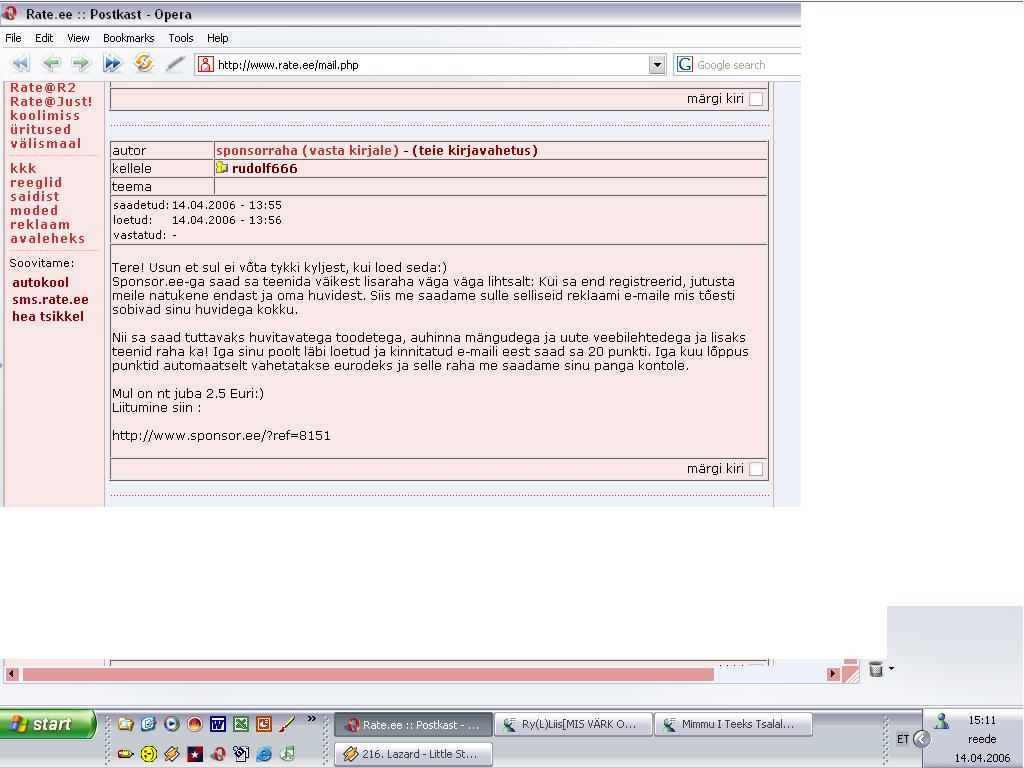Open the 'koolimiss' sidebar link
Viewport: 1024px width, 768px height.
(x=45, y=116)
